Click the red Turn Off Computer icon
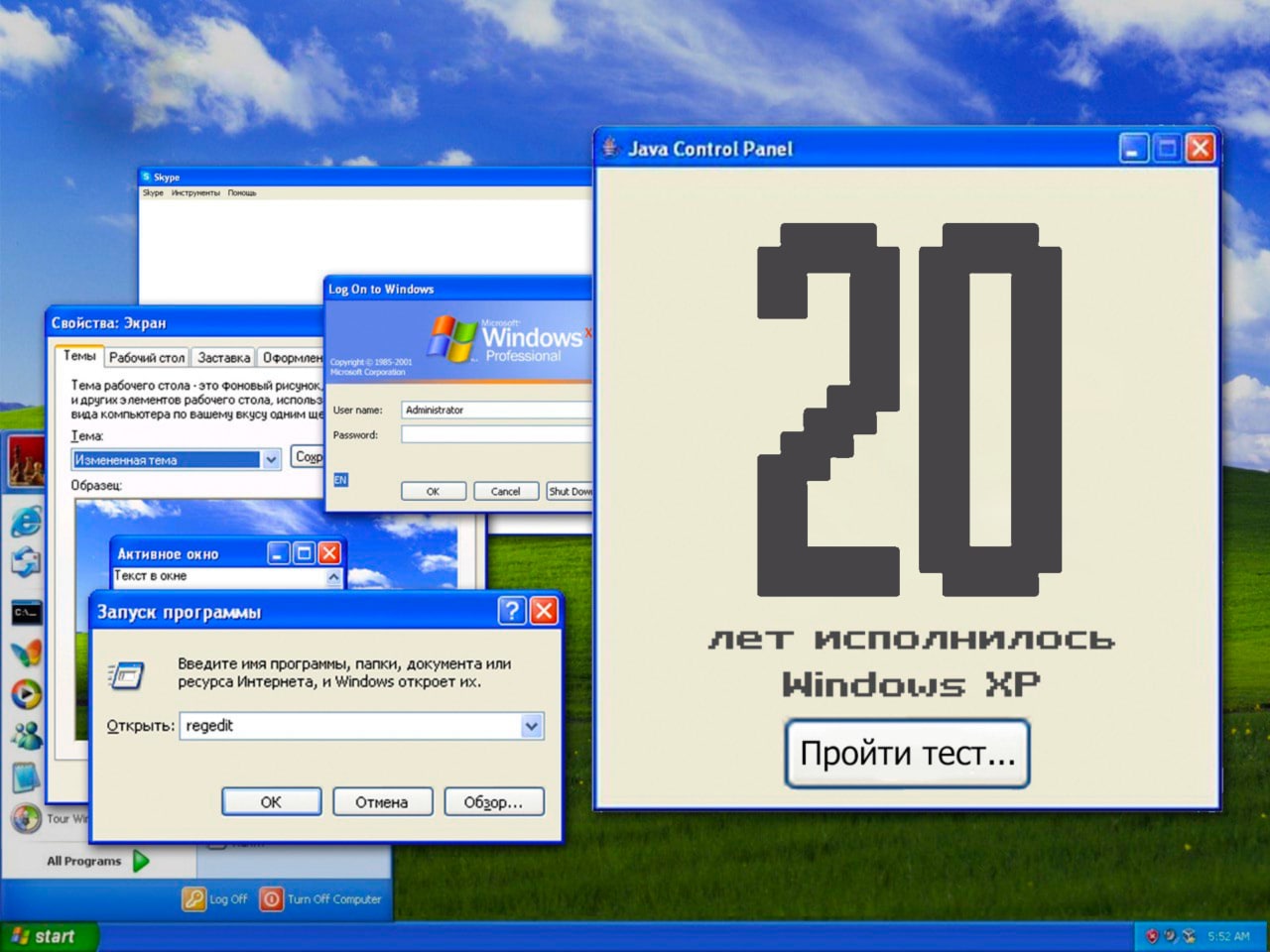 click(x=271, y=898)
